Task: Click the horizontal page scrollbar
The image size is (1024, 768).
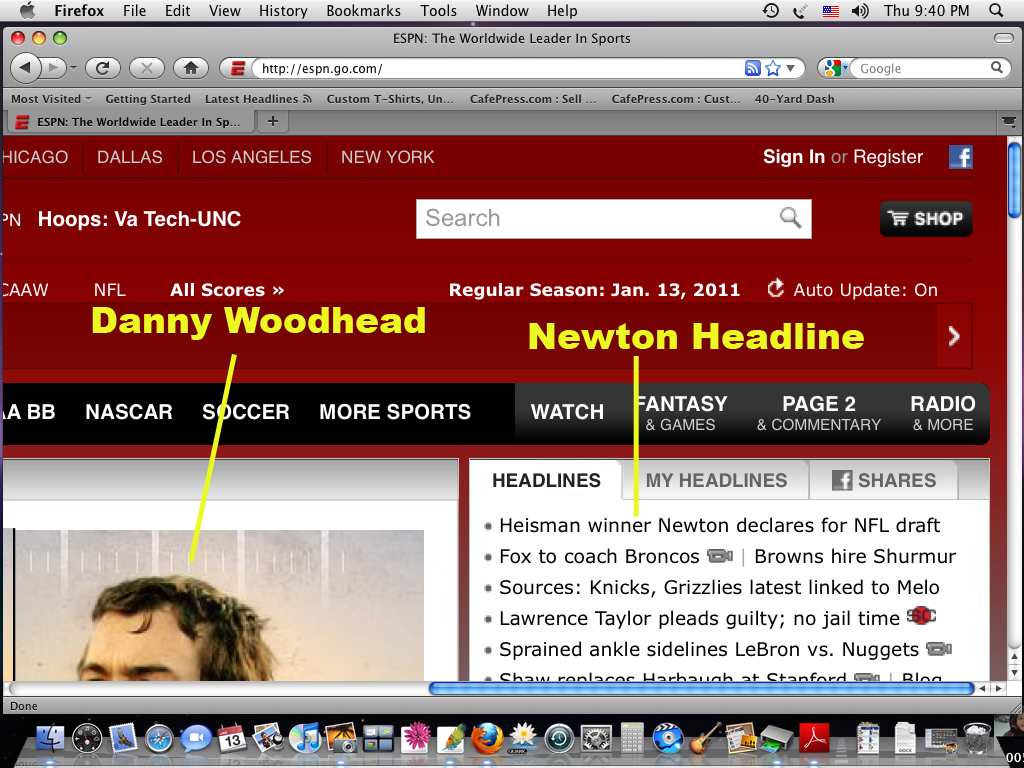Action: point(701,688)
